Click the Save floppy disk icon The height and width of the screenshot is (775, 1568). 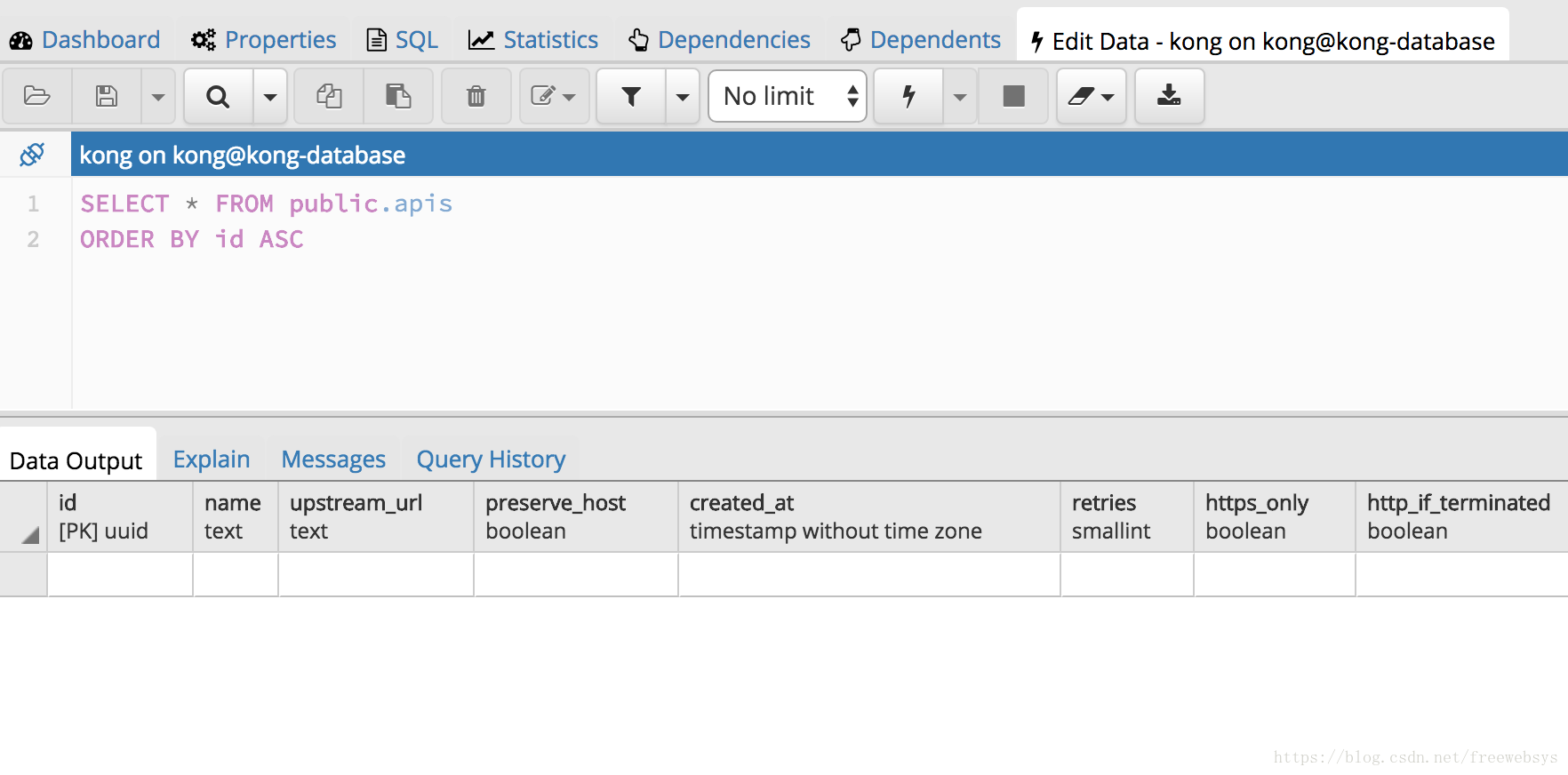click(107, 96)
